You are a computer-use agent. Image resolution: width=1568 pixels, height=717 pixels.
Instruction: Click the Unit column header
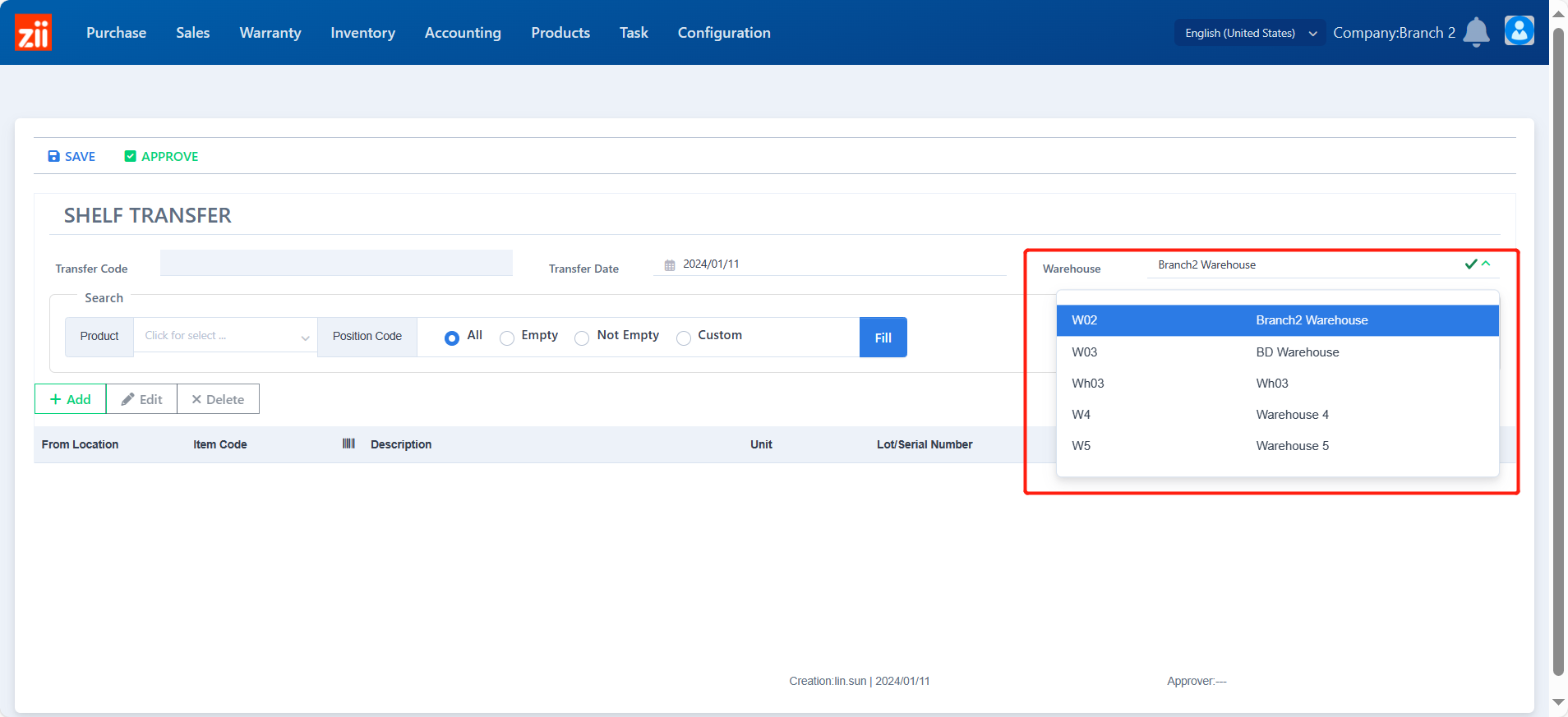point(761,444)
